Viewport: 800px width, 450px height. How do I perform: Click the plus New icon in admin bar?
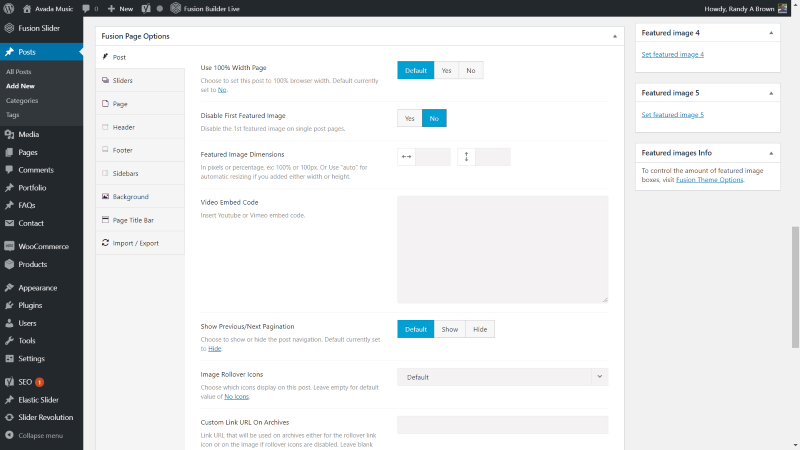111,8
